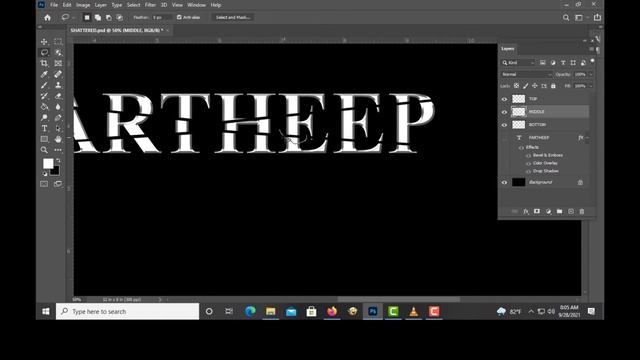640x360 pixels.
Task: Select the Path Selection tool
Action: (58, 128)
